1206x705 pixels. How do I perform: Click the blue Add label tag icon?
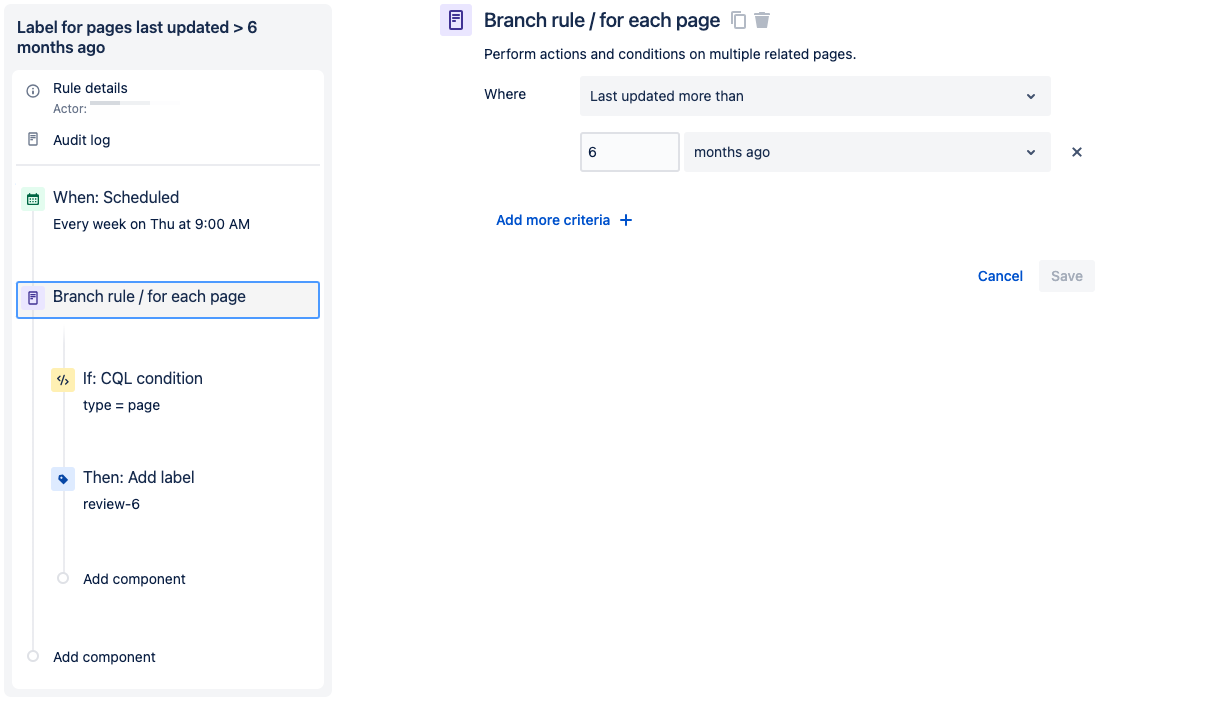(x=63, y=479)
